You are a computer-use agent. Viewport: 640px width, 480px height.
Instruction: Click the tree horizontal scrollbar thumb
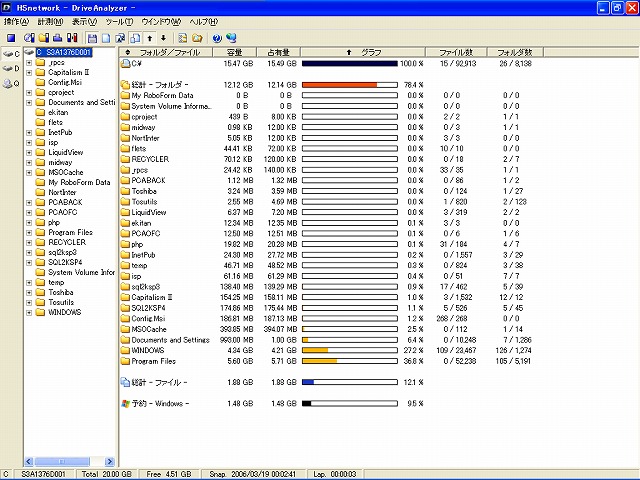coord(62,462)
